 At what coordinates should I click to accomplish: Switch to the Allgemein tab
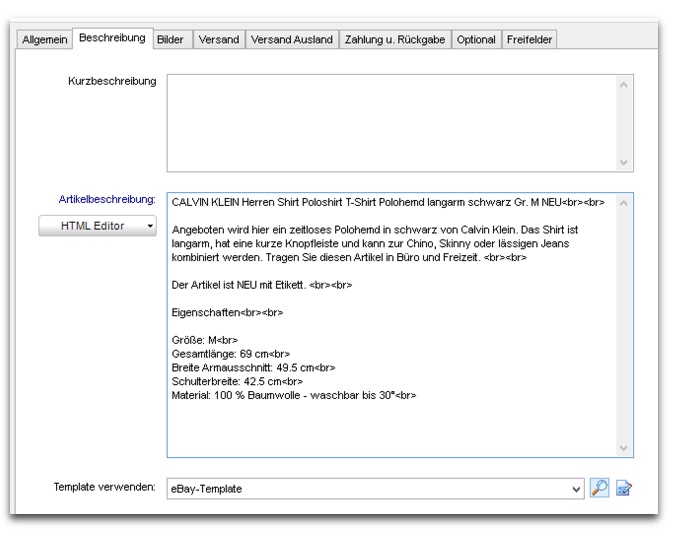click(45, 40)
